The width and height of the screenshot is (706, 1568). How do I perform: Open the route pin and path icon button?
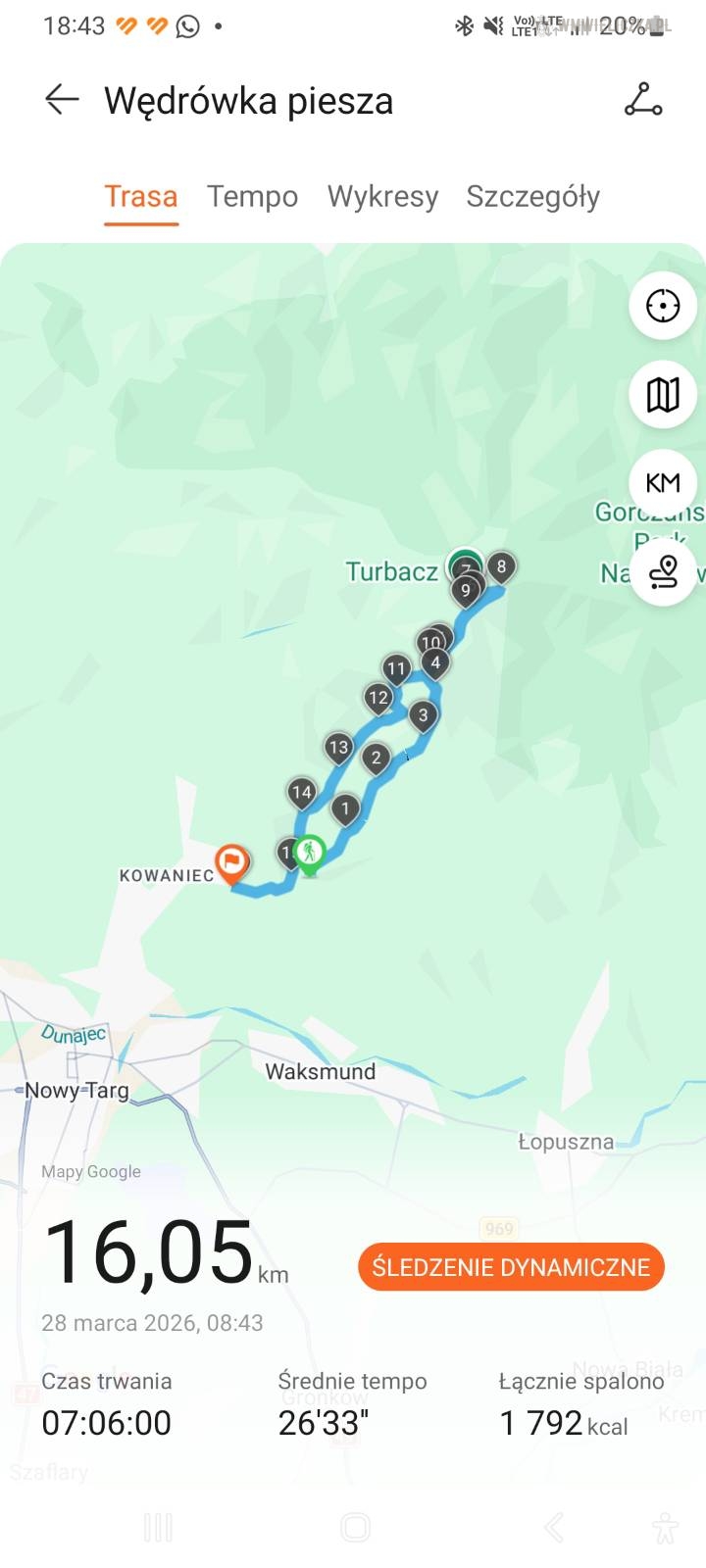coord(663,571)
